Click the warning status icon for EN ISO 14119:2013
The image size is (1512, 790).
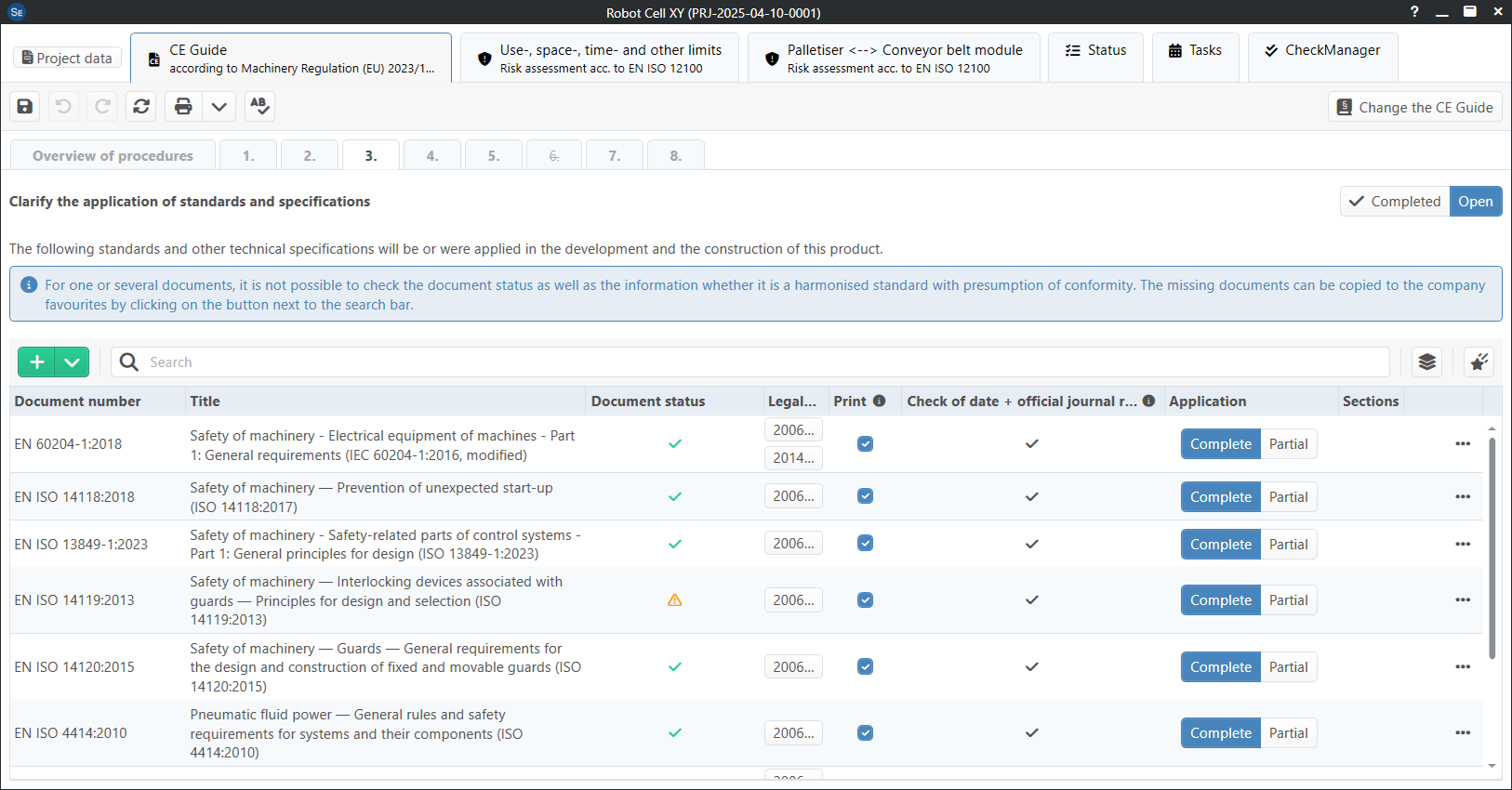pos(675,600)
